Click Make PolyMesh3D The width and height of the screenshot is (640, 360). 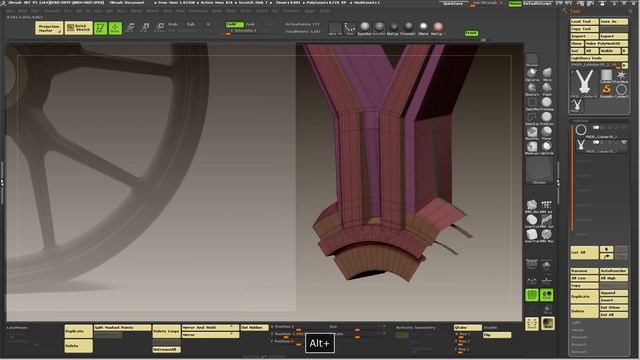pyautogui.click(x=606, y=44)
